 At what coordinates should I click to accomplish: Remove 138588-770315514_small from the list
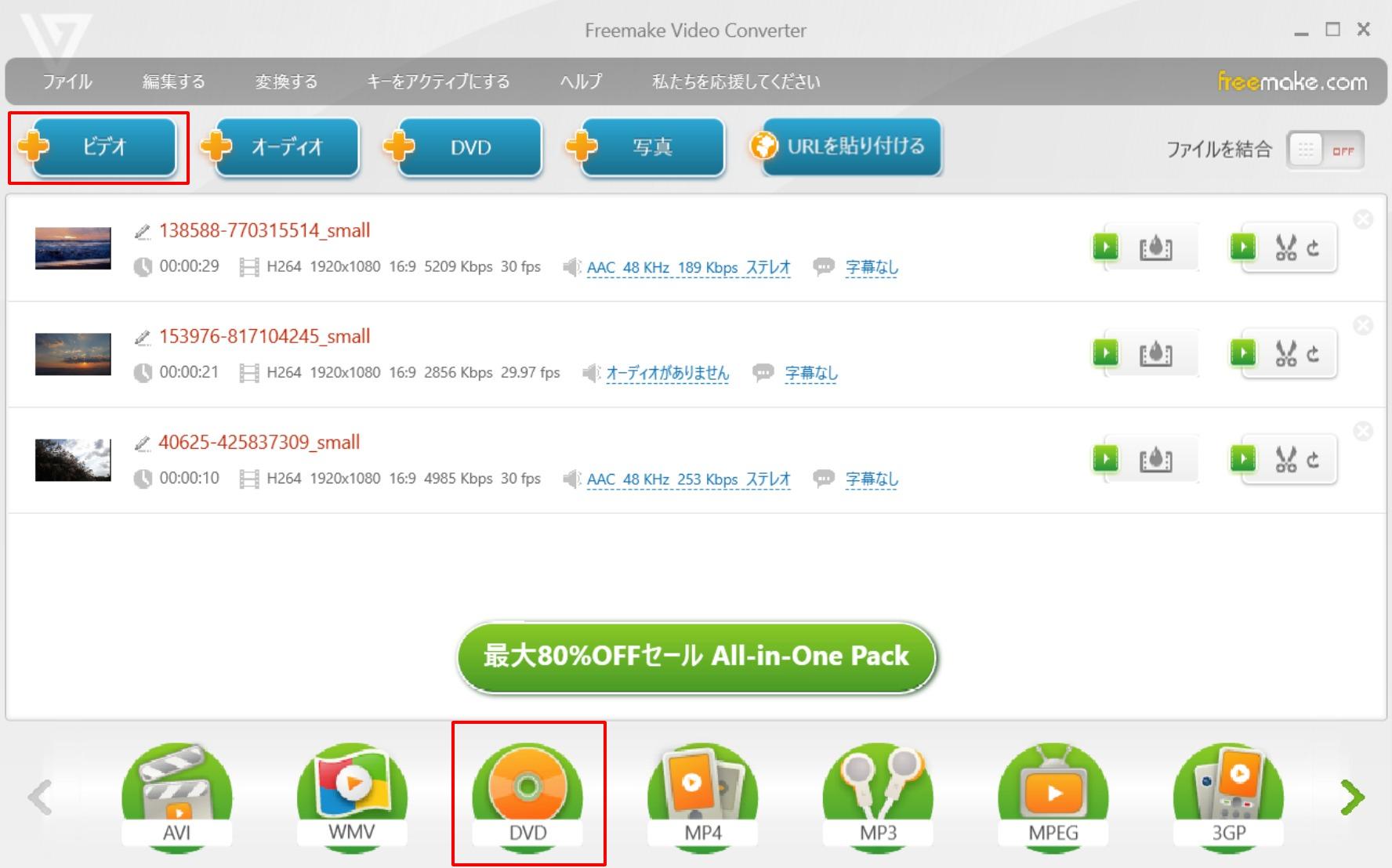click(1364, 219)
